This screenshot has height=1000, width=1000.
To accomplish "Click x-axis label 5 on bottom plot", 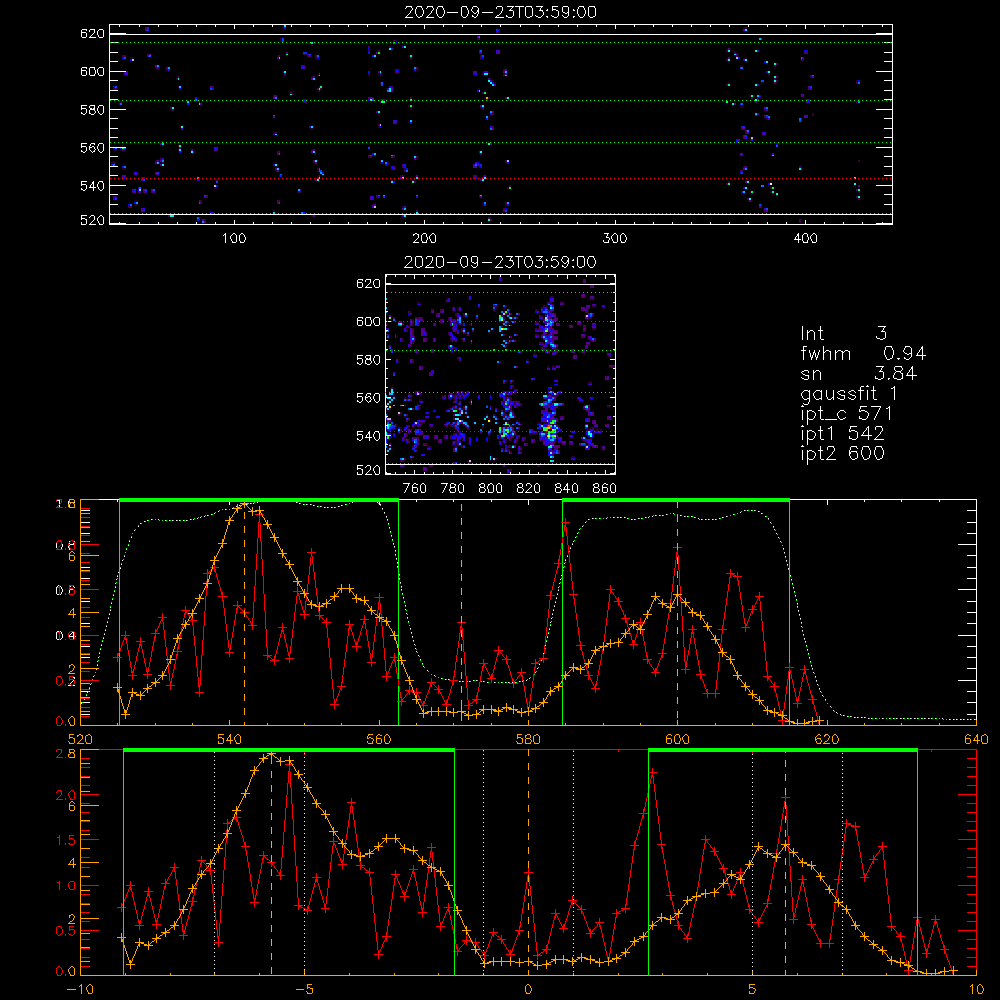I will point(752,989).
